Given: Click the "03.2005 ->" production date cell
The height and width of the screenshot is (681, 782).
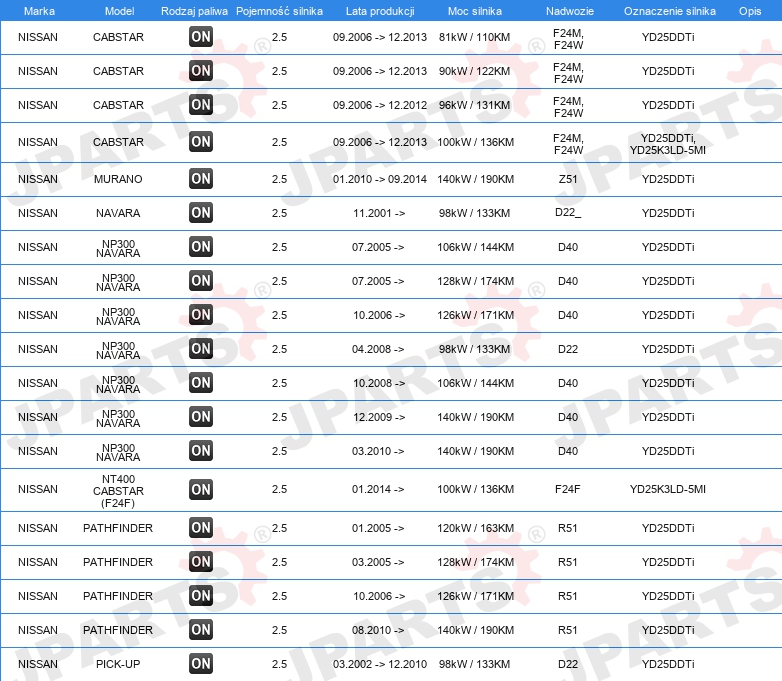Looking at the screenshot, I should [378, 562].
